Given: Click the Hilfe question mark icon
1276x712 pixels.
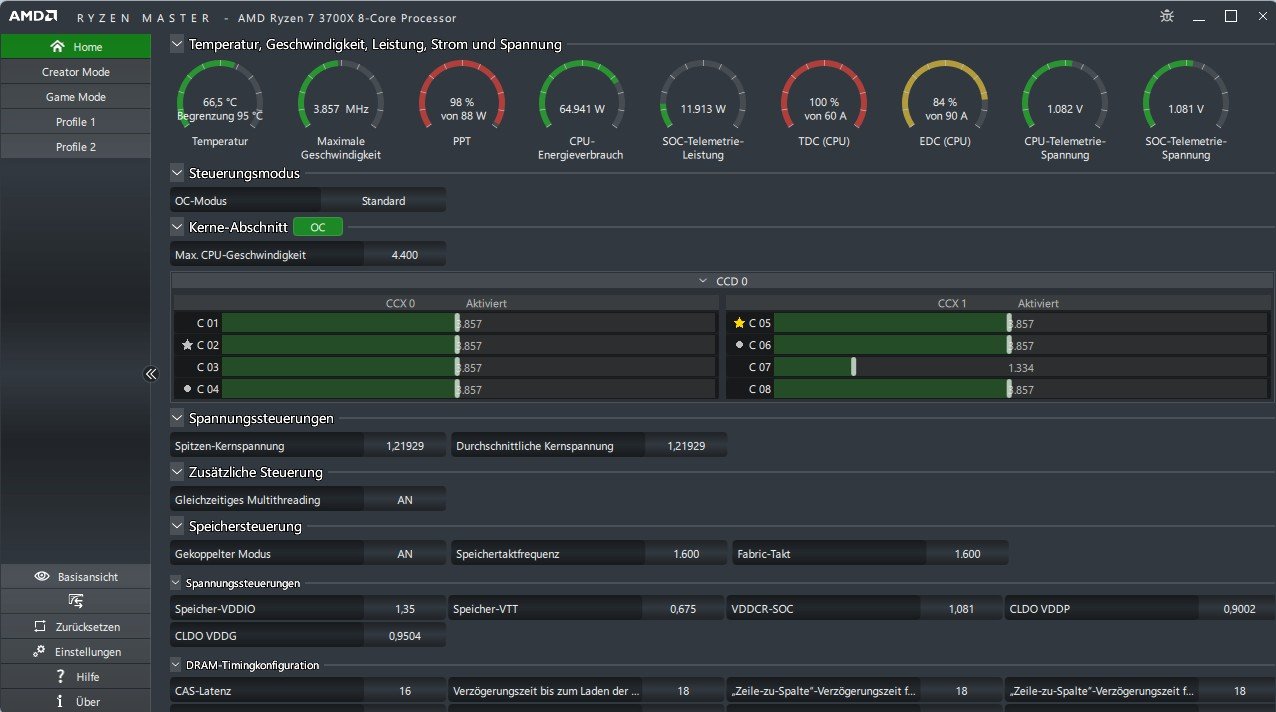Looking at the screenshot, I should click(60, 677).
